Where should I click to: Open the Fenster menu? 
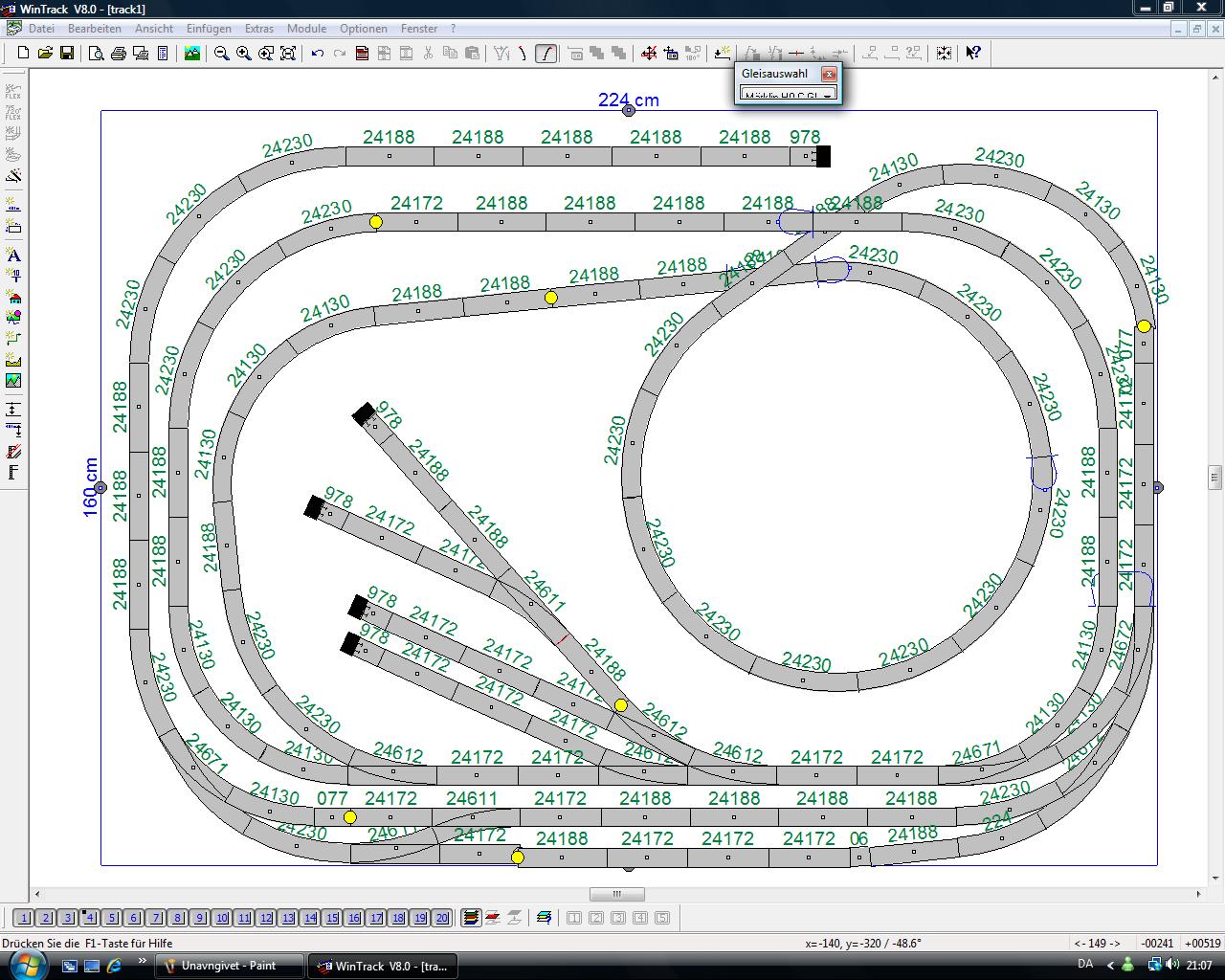[419, 29]
